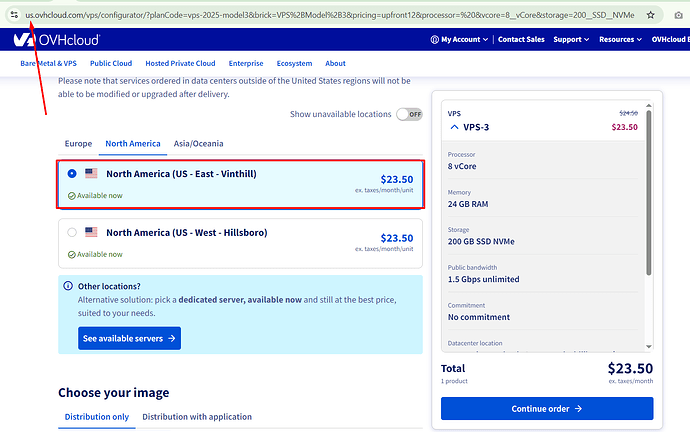Open site information icon in address bar

coord(14,15)
